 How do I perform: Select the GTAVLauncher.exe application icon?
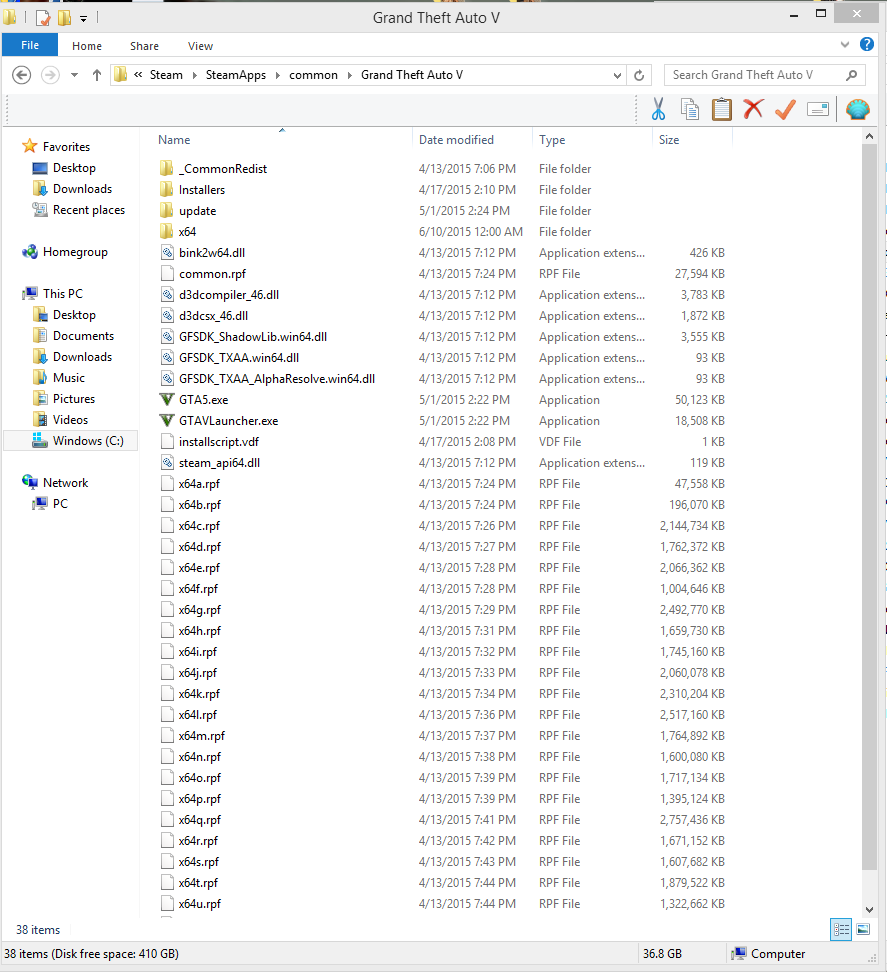[167, 420]
